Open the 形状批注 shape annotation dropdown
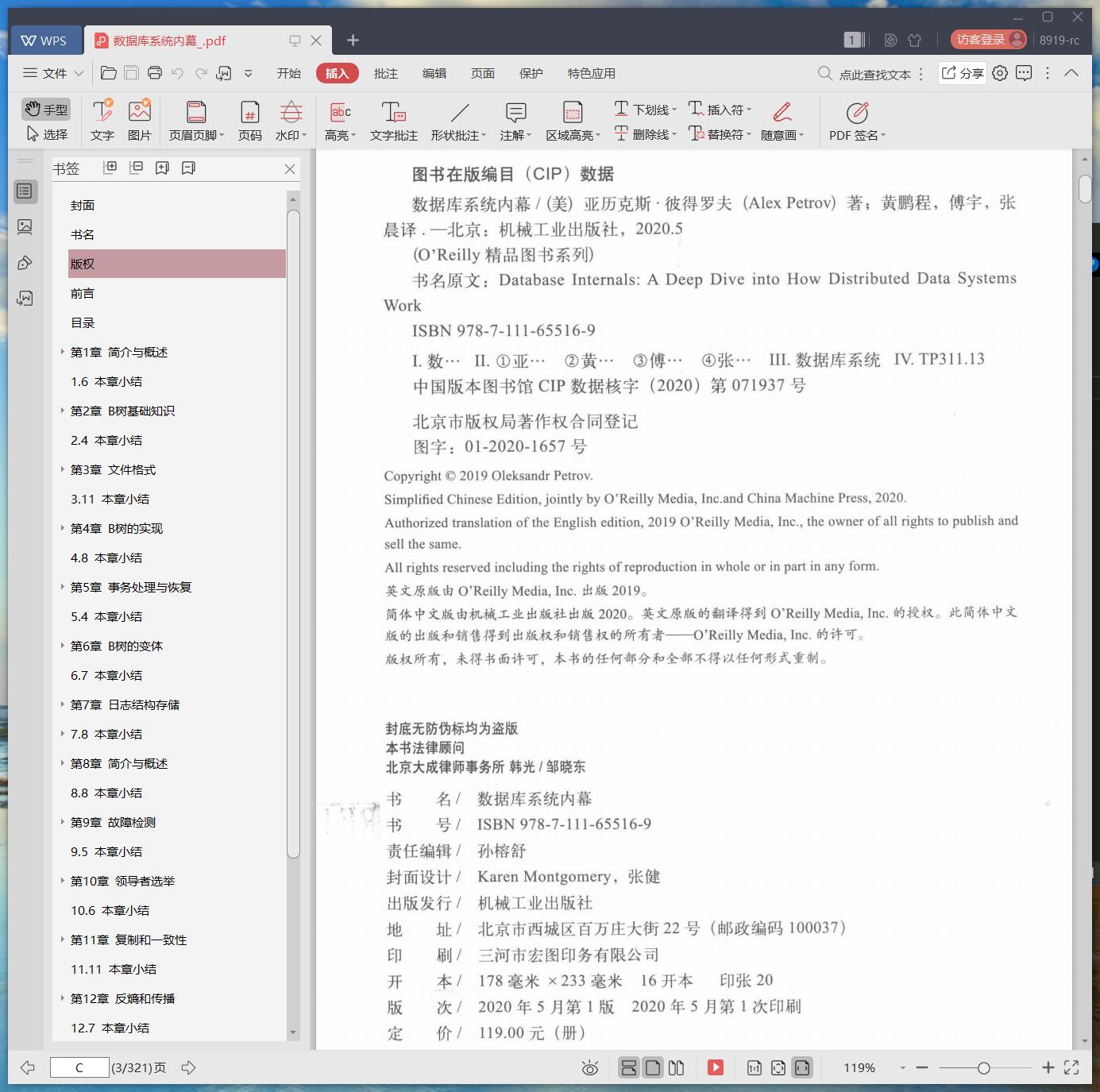 click(x=459, y=121)
